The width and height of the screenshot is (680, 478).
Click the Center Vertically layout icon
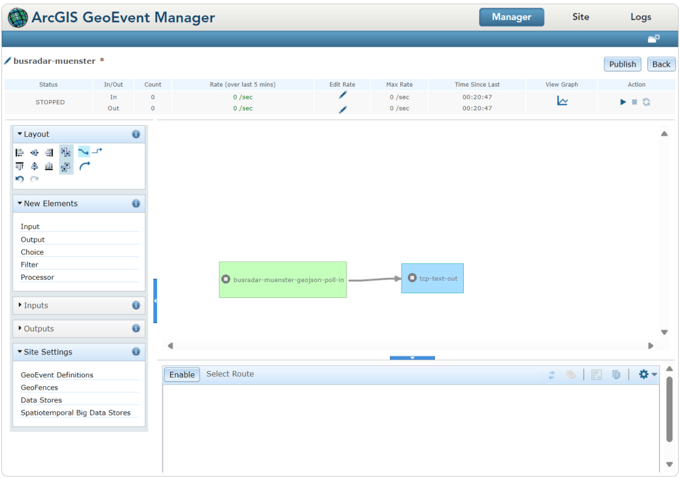pyautogui.click(x=34, y=166)
